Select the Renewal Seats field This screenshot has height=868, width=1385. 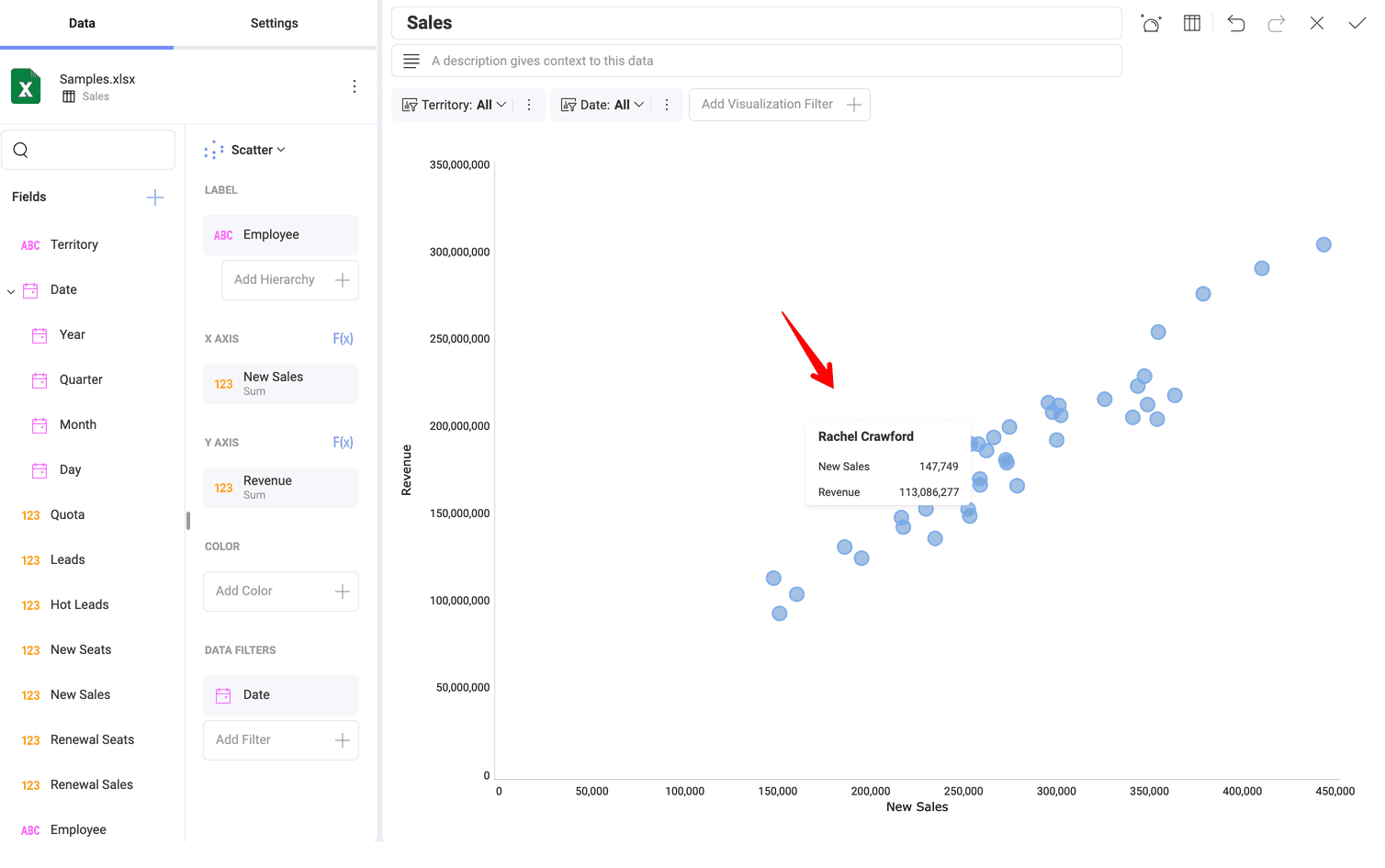92,740
